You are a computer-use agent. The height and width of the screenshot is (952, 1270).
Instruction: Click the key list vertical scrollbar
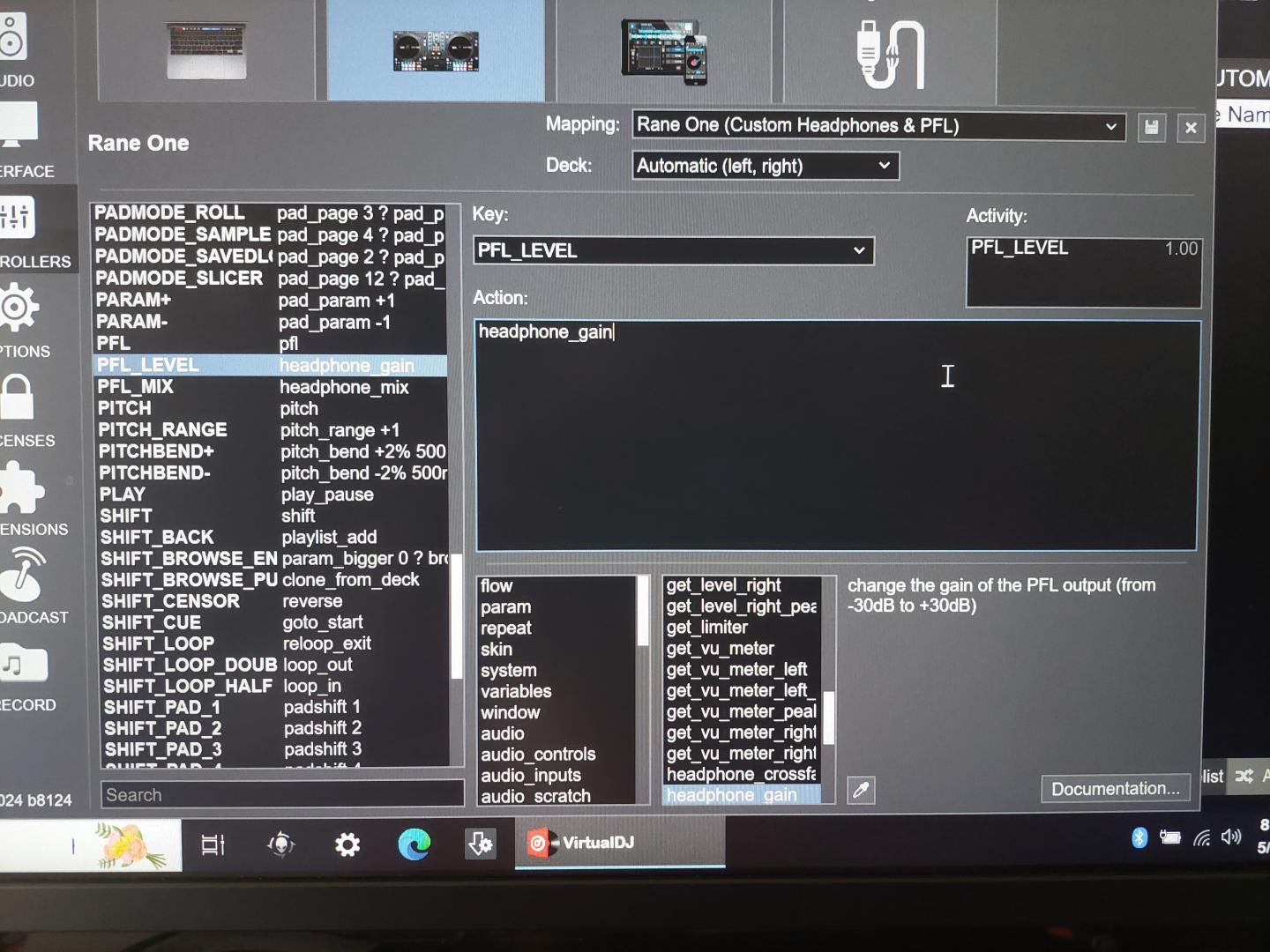[x=457, y=617]
